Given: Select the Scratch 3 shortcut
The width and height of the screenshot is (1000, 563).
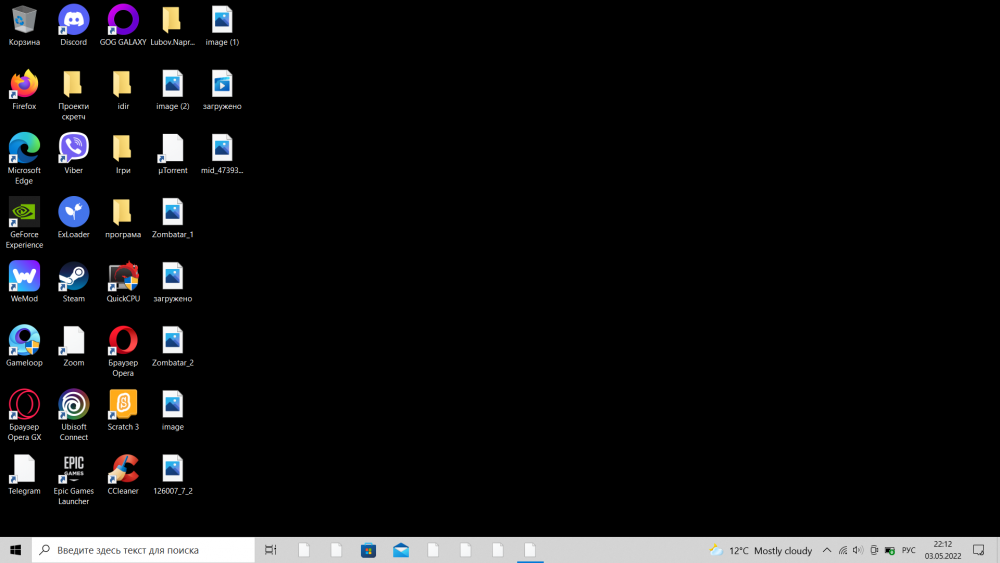Looking at the screenshot, I should click(x=123, y=410).
